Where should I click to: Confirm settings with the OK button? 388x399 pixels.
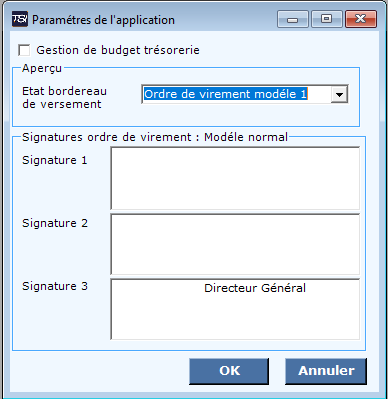(229, 371)
